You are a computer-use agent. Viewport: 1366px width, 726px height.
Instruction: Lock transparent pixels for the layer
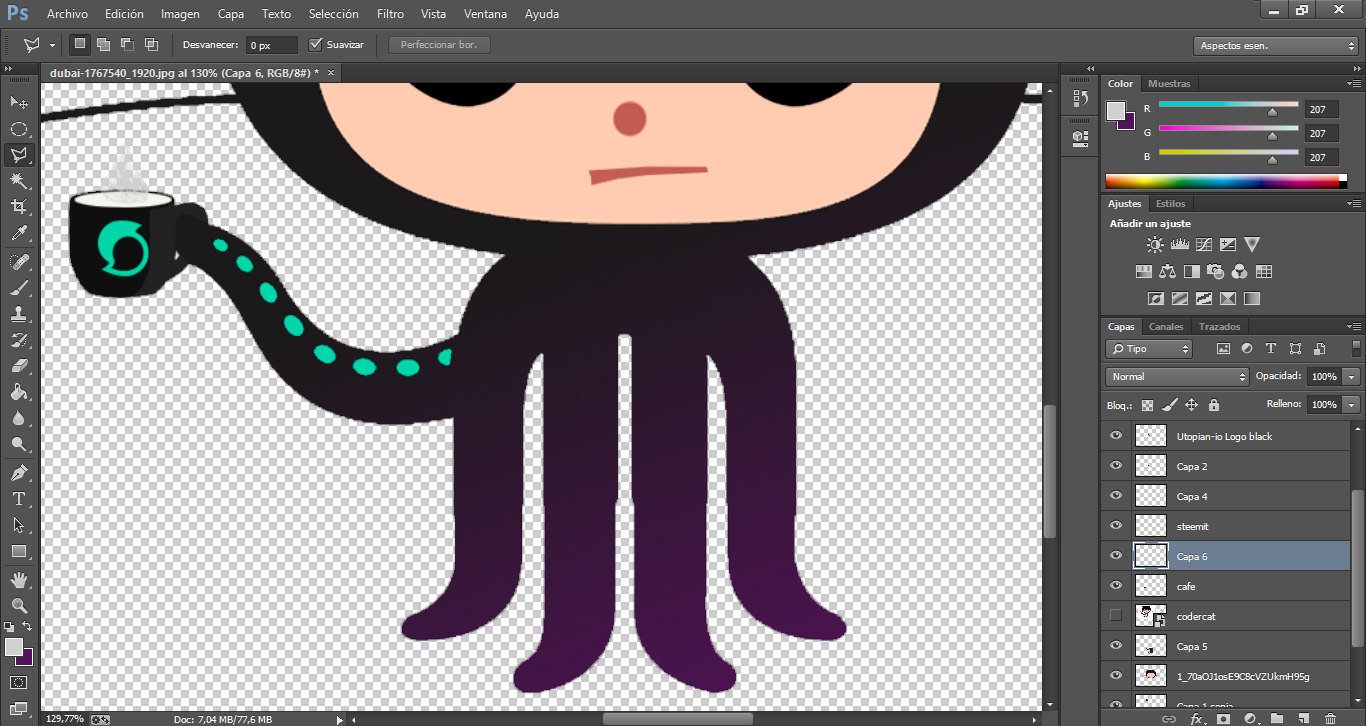point(1147,405)
